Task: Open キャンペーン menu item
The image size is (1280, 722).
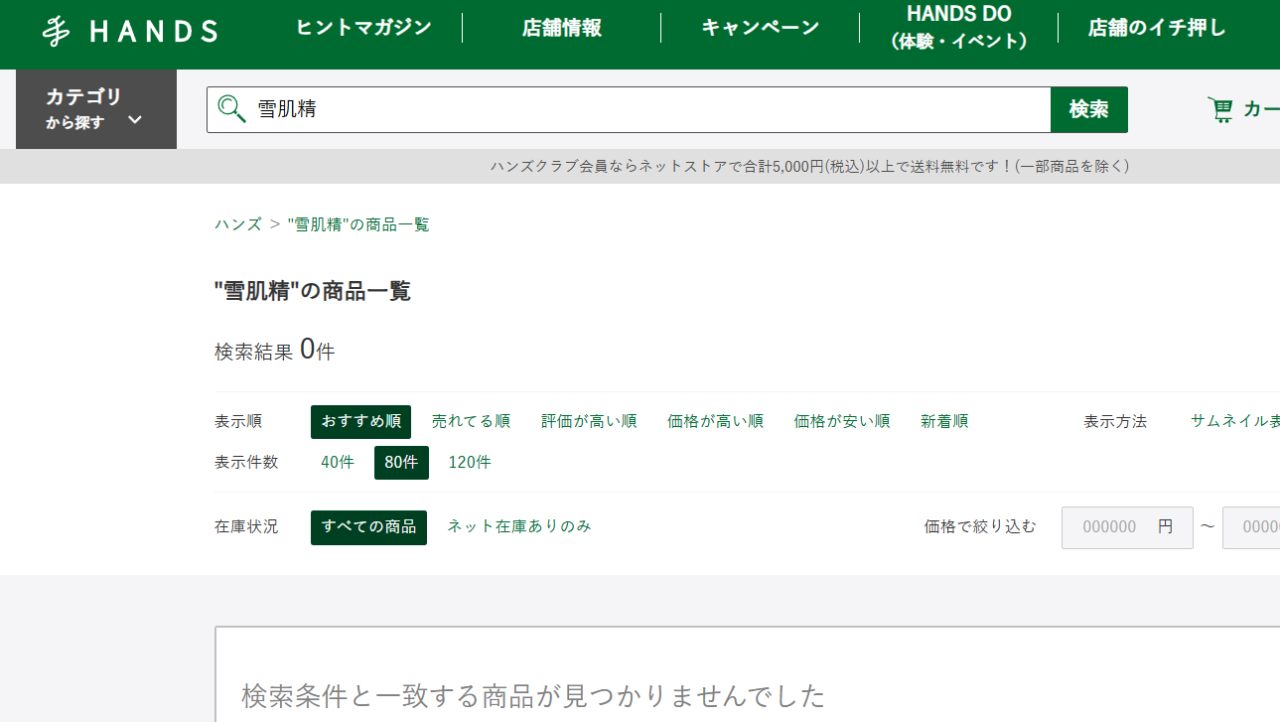Action: 760,28
